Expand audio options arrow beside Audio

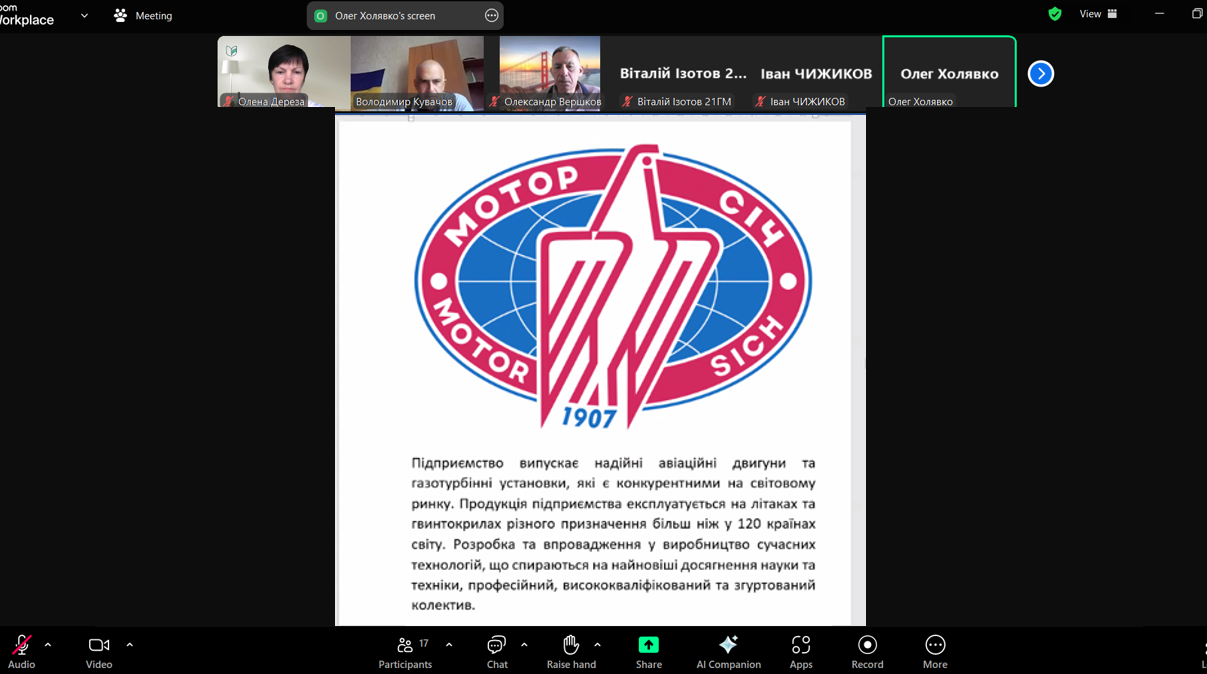[x=48, y=645]
